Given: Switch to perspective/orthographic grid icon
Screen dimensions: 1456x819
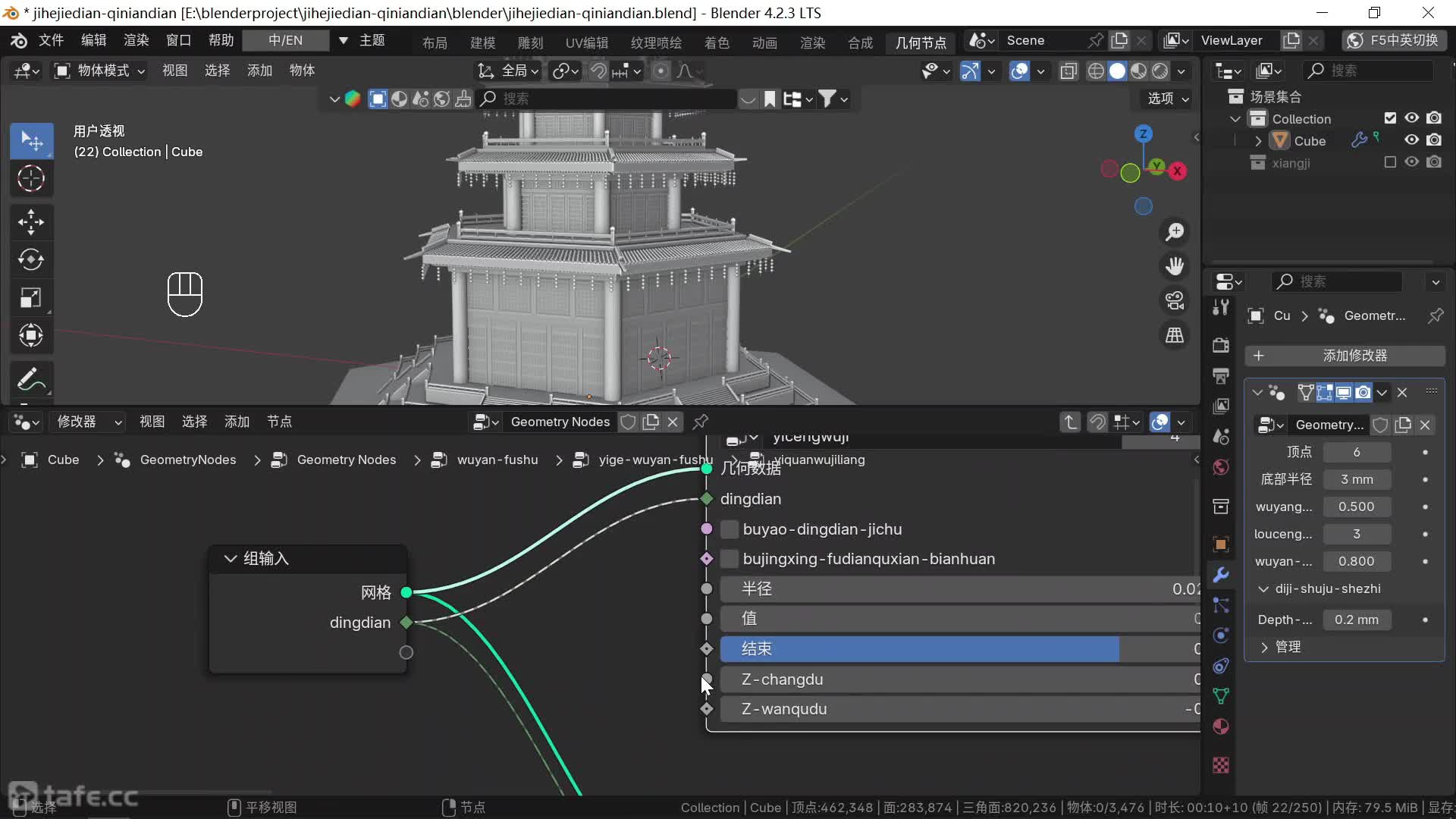Looking at the screenshot, I should 1175,335.
